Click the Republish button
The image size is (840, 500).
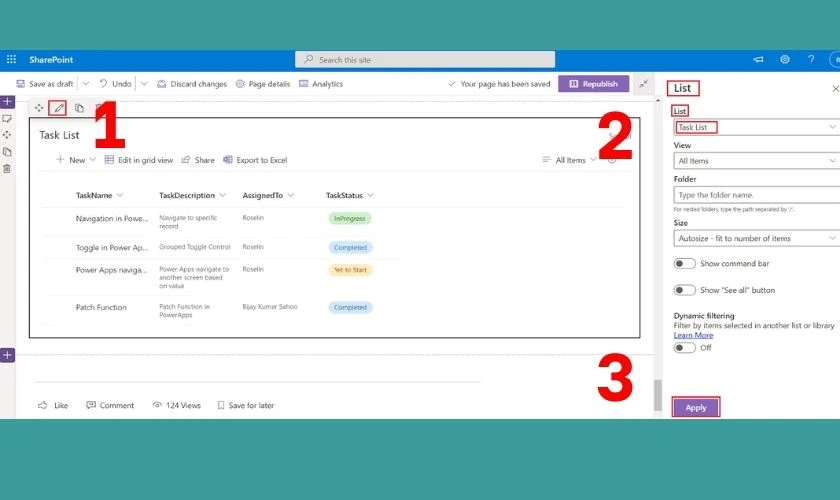[x=594, y=84]
